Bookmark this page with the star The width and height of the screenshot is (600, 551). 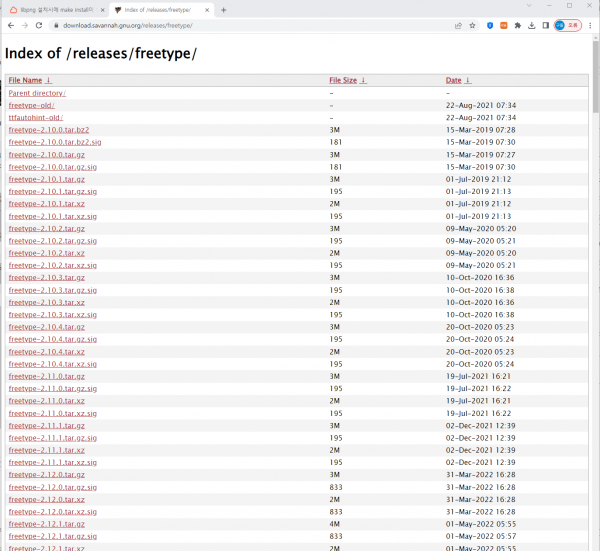(x=472, y=26)
